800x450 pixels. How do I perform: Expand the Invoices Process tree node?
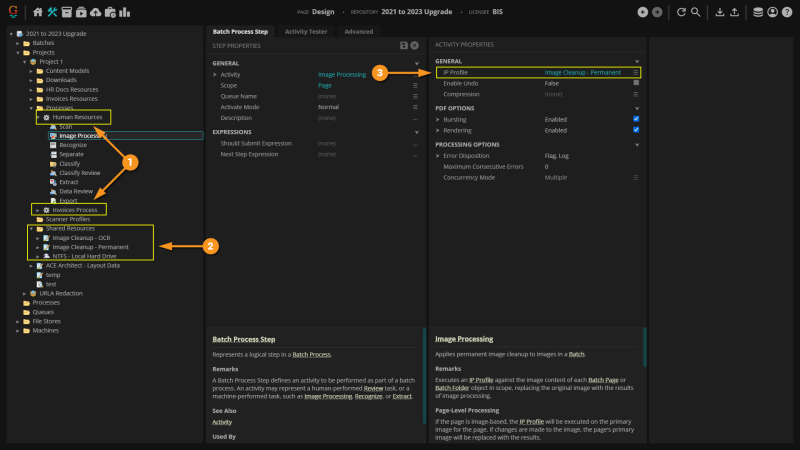point(37,210)
